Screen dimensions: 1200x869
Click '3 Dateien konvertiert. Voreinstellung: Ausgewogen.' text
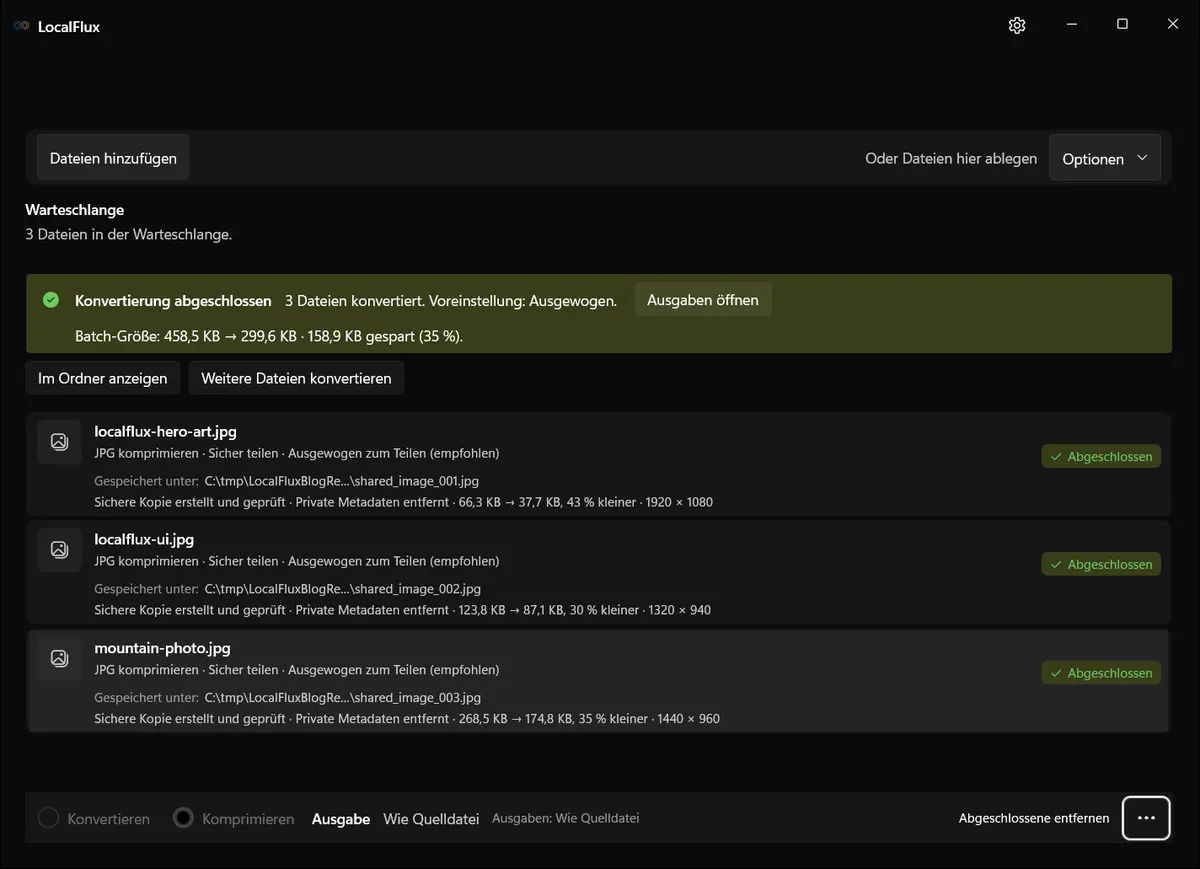click(451, 300)
